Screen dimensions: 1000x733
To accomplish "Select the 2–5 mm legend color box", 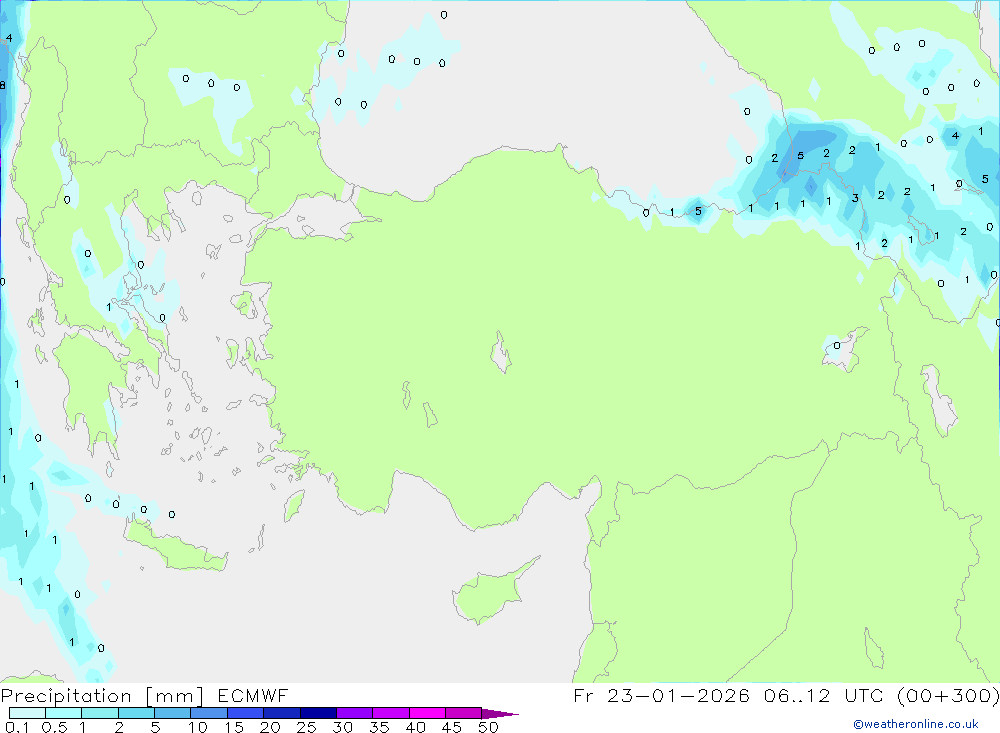I will coord(136,713).
